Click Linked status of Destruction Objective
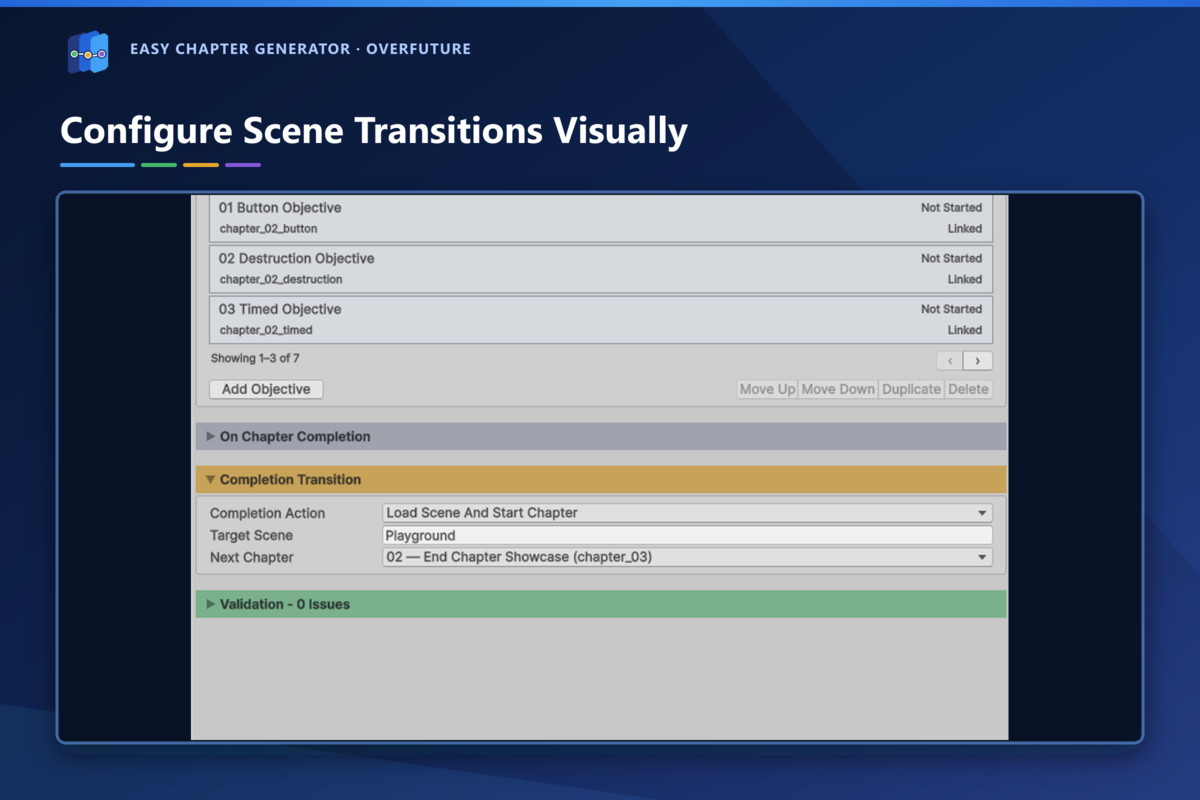The width and height of the screenshot is (1200, 800). pos(965,279)
